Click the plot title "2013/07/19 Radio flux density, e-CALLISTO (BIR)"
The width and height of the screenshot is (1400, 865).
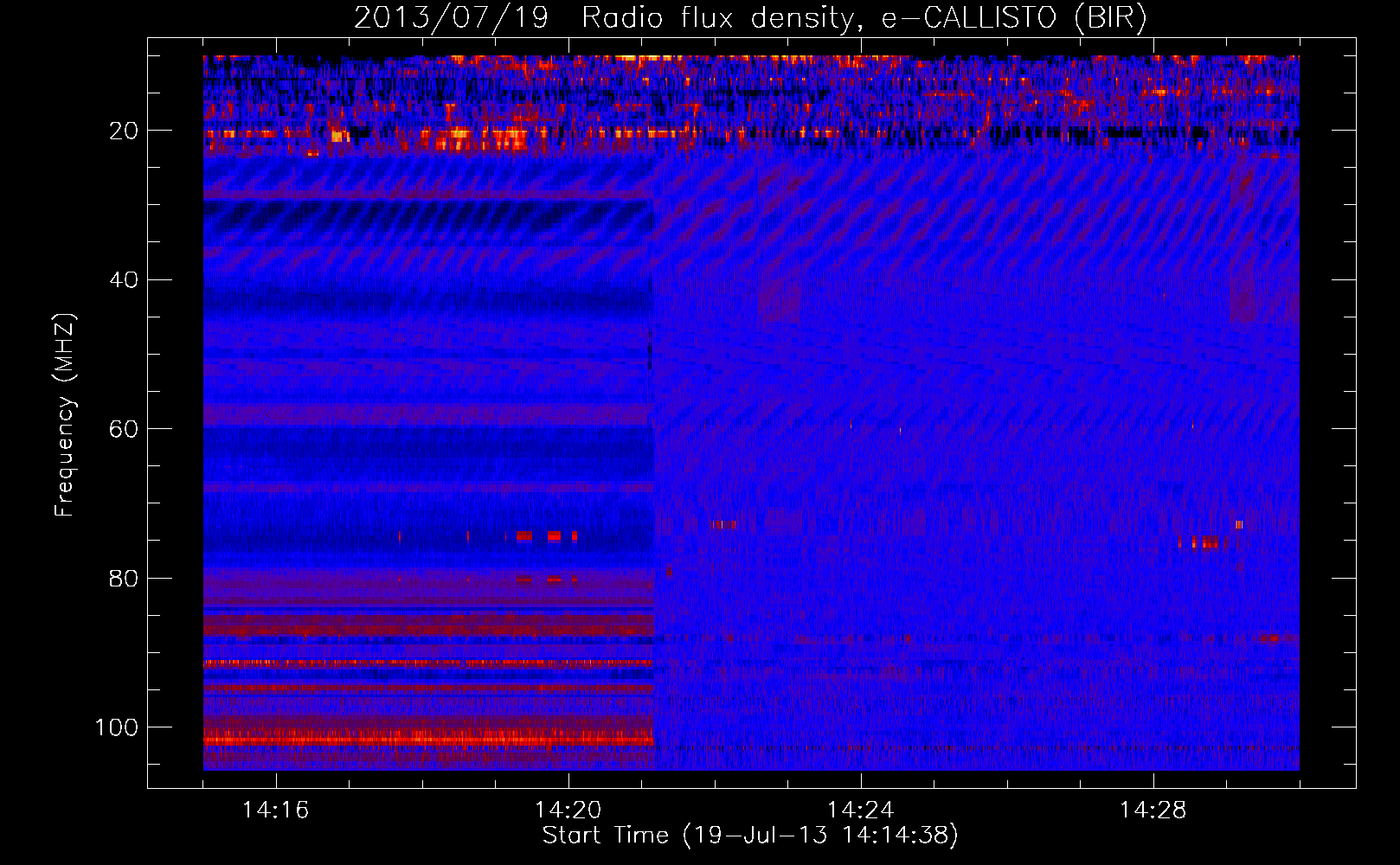pyautogui.click(x=750, y=19)
